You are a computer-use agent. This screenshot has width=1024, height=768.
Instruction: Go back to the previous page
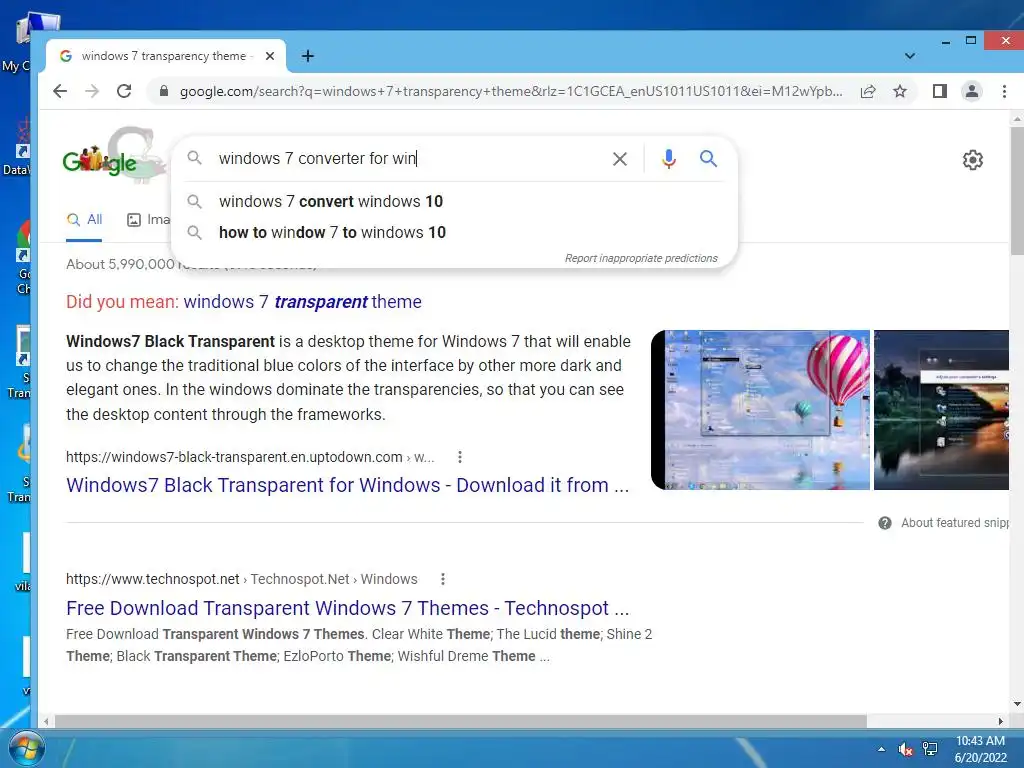coord(60,91)
